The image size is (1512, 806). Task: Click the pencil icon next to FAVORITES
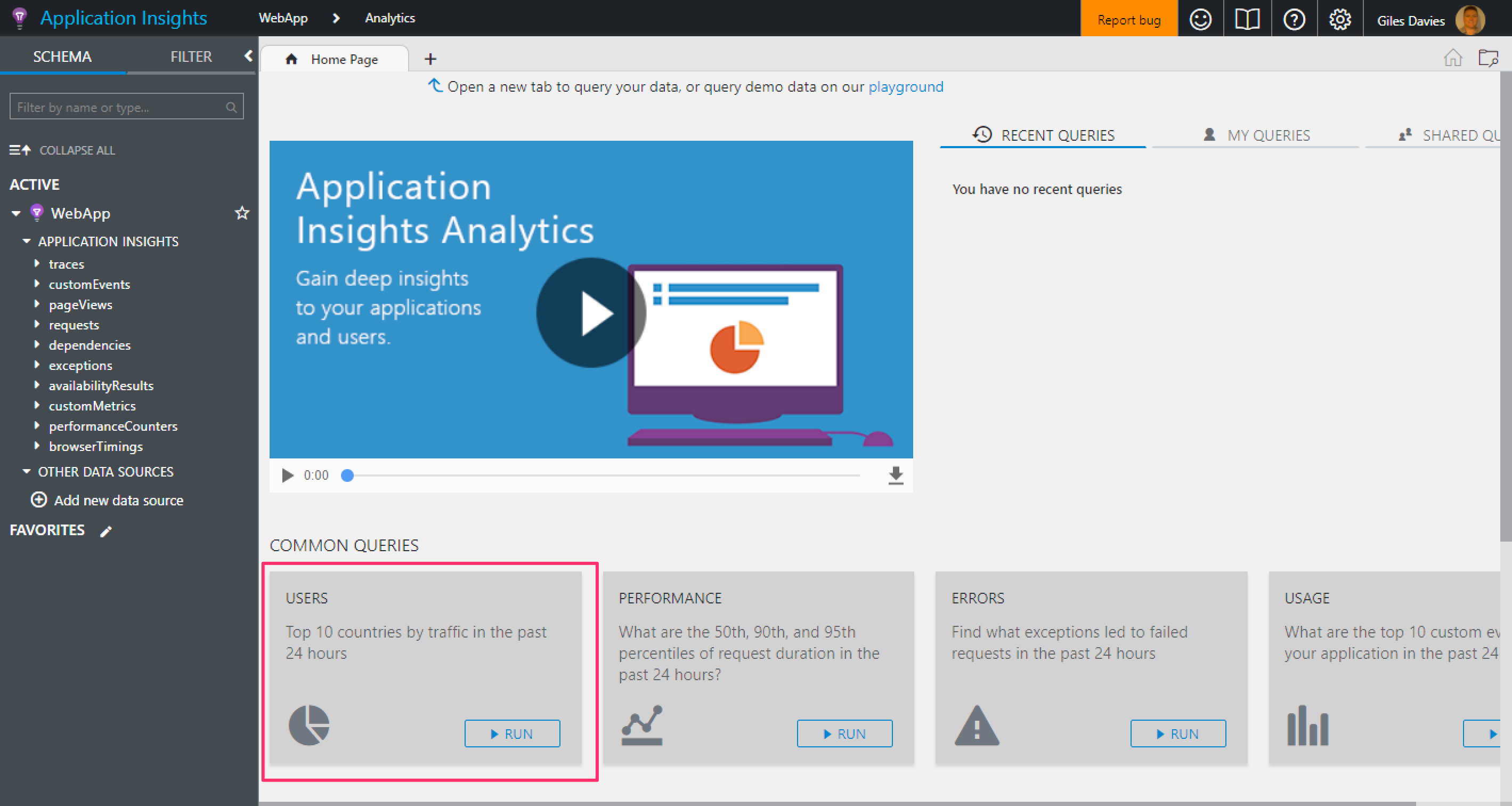[105, 531]
